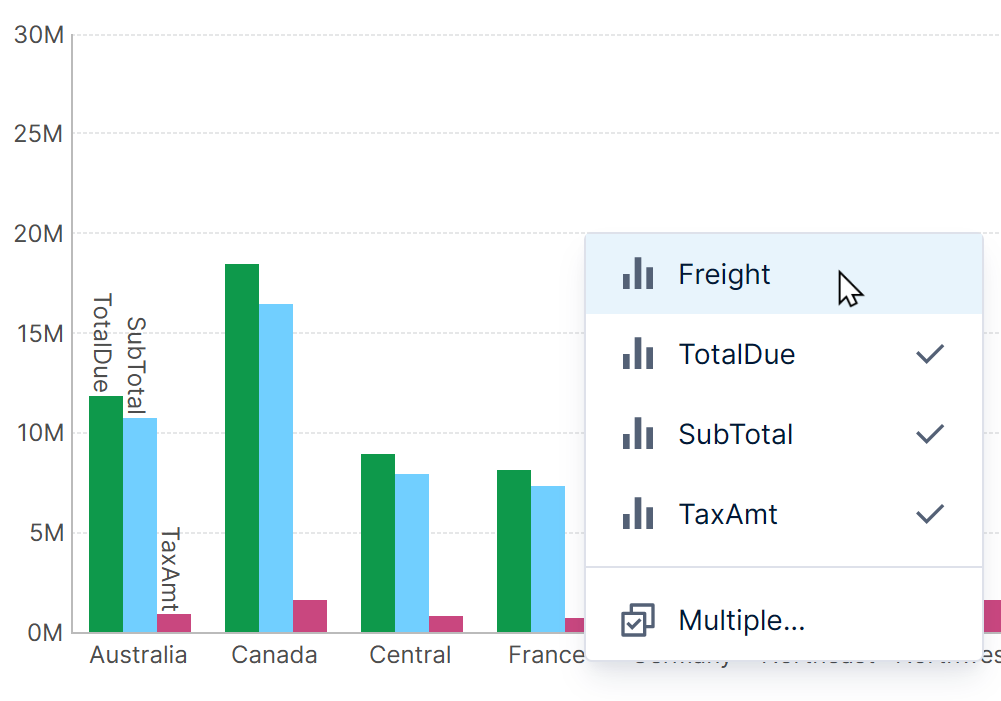Screen dimensions: 1001x701
Task: Click the pink Australia TaxAmt bar
Action: [173, 623]
